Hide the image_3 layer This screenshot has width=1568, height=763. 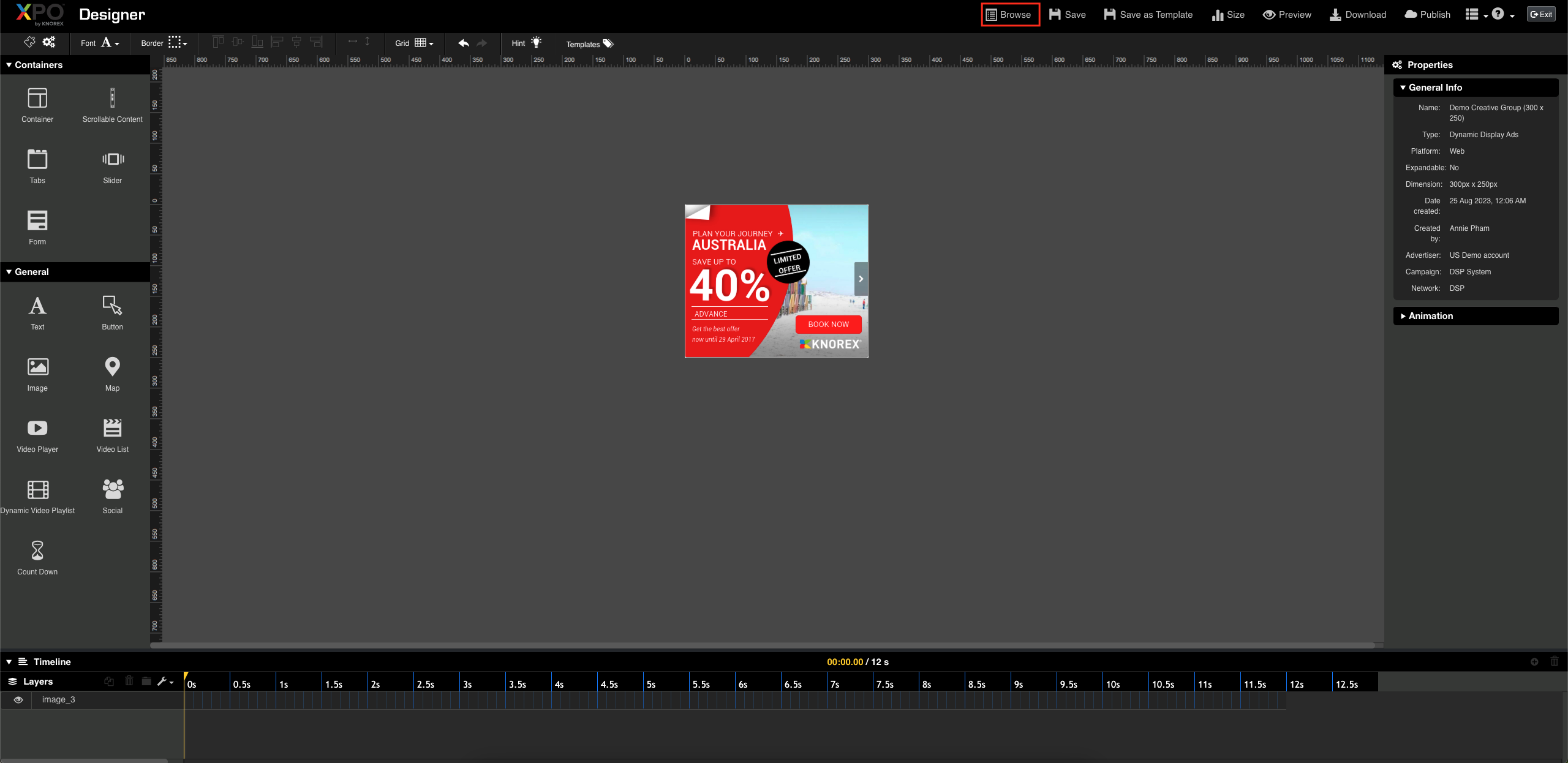coord(18,699)
